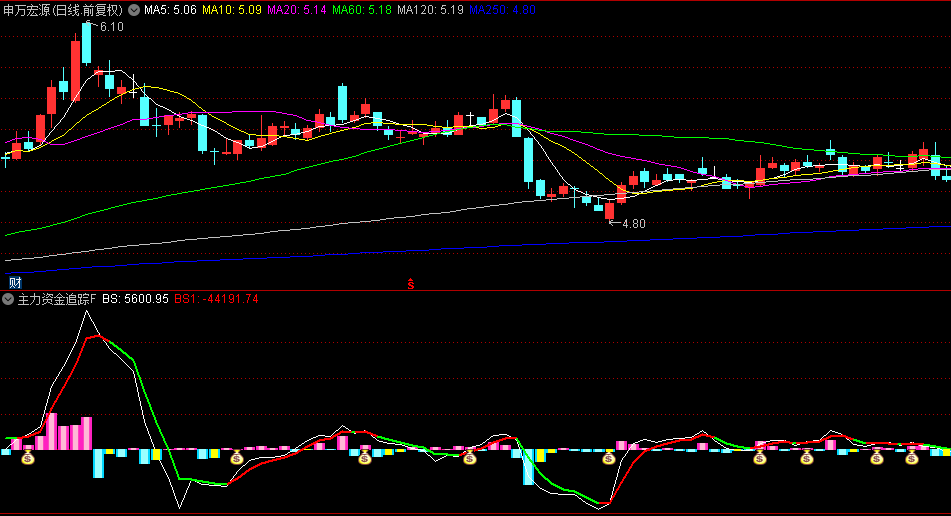
Task: Open the dropdown arrow beside 申万宏源 title
Action: (133, 10)
